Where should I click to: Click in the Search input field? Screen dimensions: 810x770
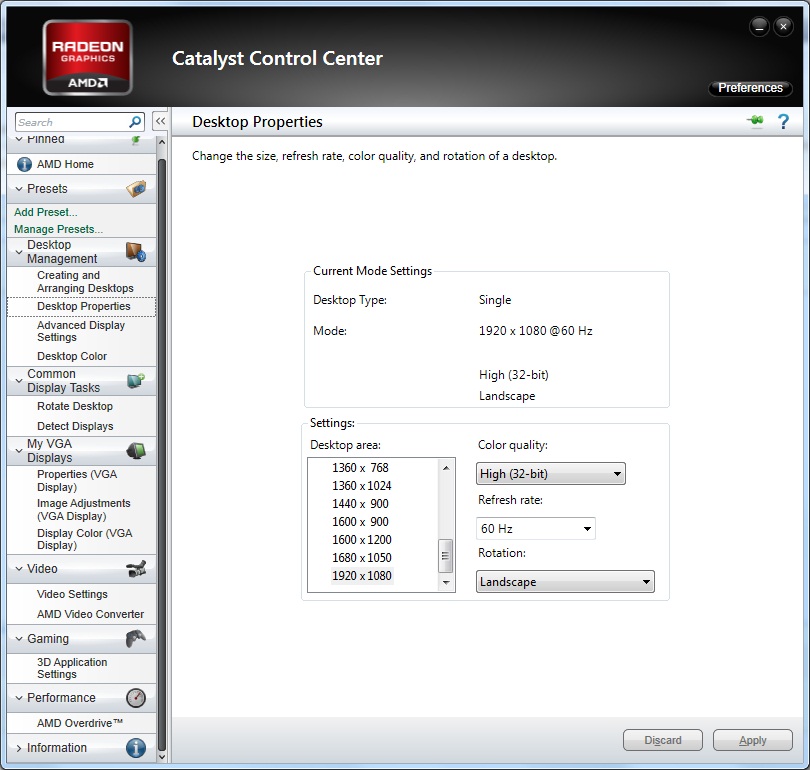coord(70,122)
